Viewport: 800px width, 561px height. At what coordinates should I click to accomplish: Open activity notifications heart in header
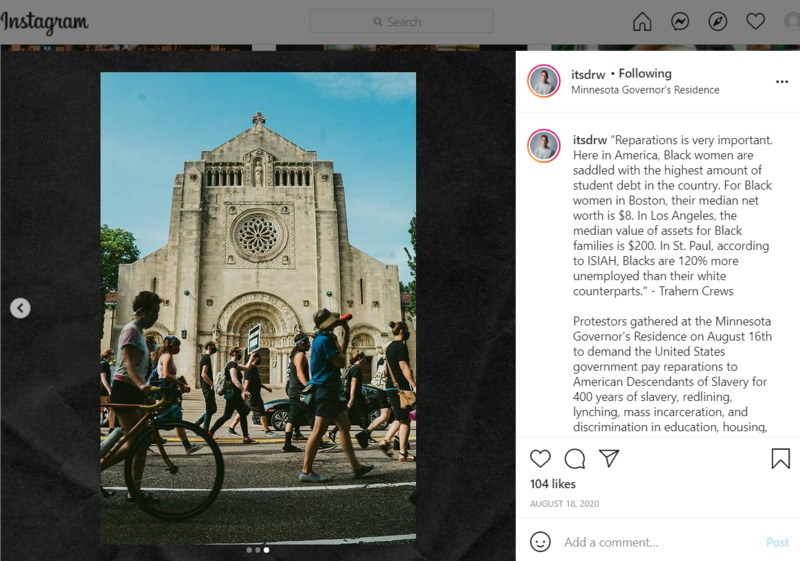pos(756,22)
